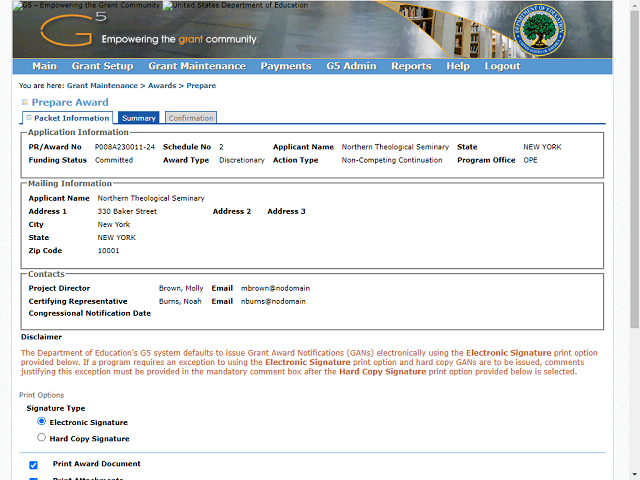Switch to the Summary tab
Viewport: 640px width, 480px height.
(x=139, y=118)
